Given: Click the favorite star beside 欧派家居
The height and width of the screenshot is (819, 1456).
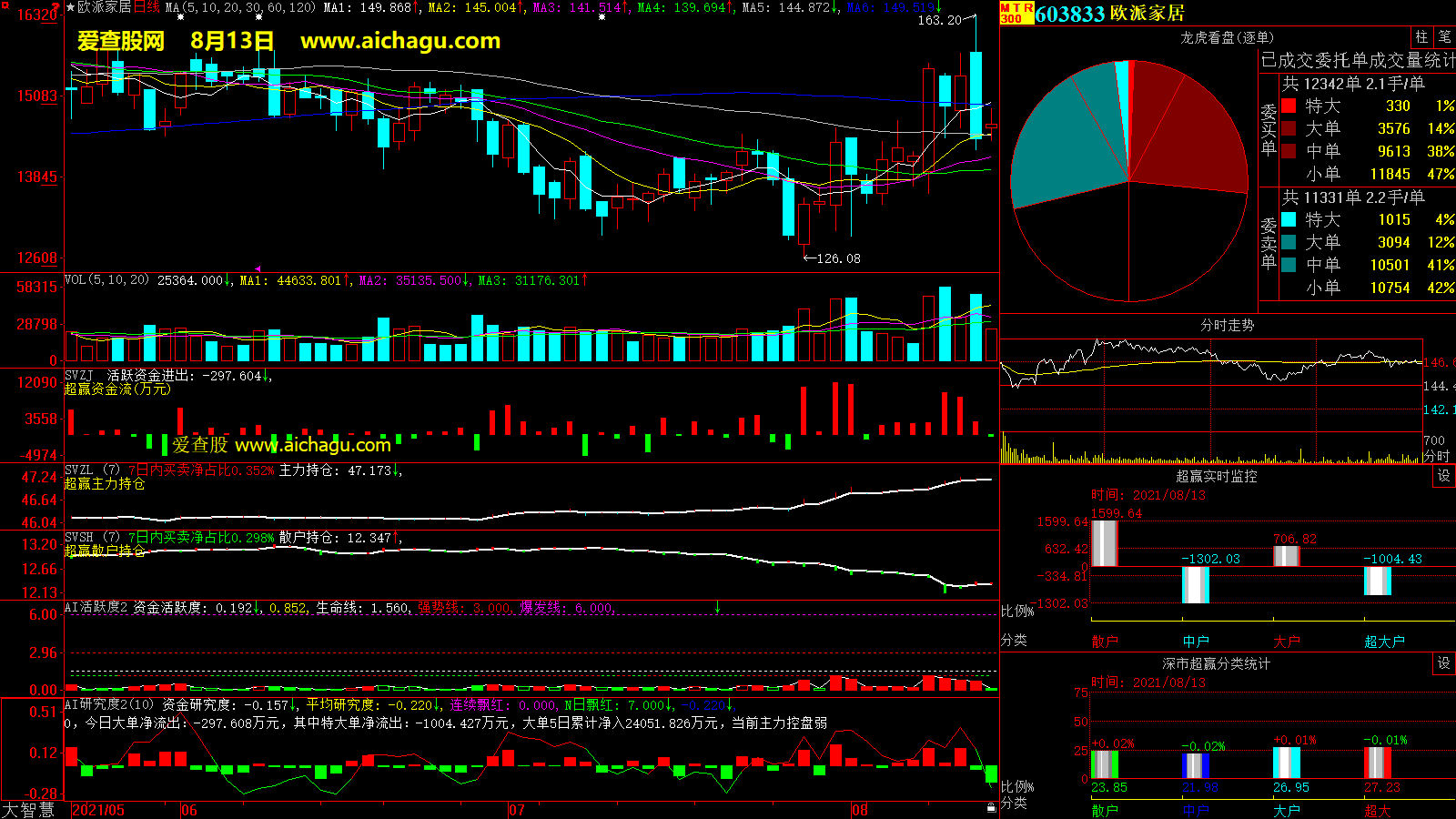Looking at the screenshot, I should point(71,7).
